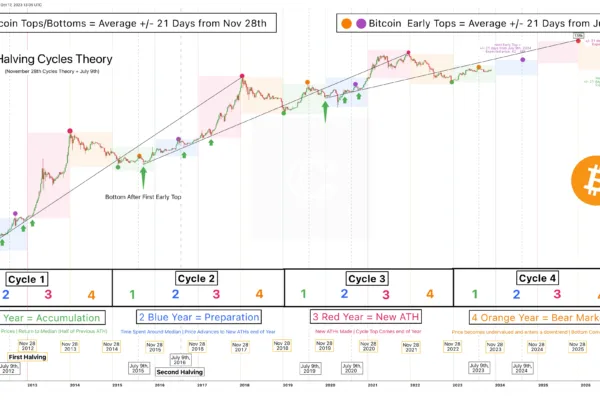Click the small green arrow below the mid-2017 price

[x=211, y=142]
